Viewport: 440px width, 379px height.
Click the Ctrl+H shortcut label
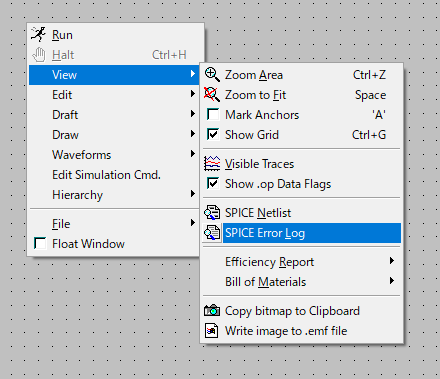169,55
